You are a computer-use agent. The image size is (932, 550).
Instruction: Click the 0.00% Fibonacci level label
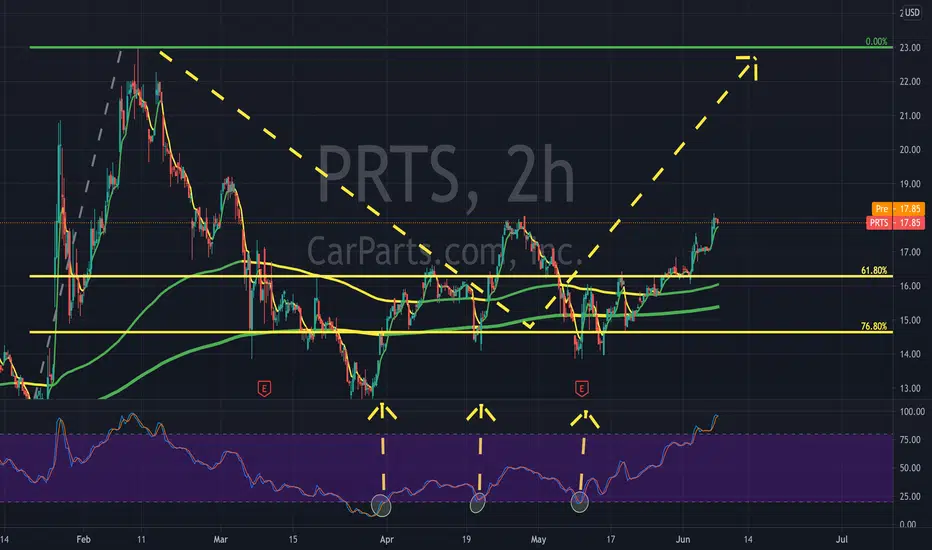pyautogui.click(x=876, y=42)
